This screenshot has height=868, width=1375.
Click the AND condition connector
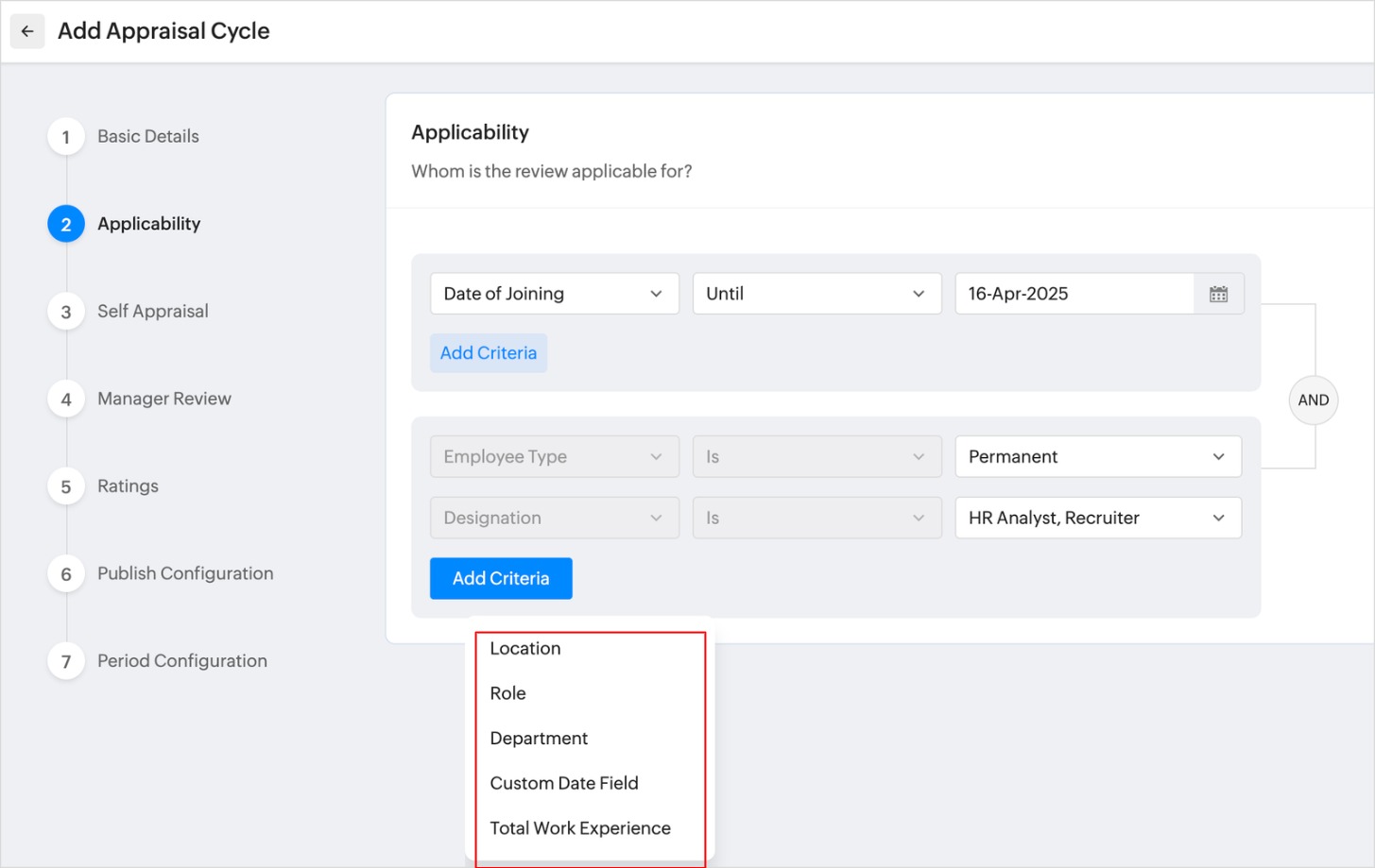[x=1313, y=400]
